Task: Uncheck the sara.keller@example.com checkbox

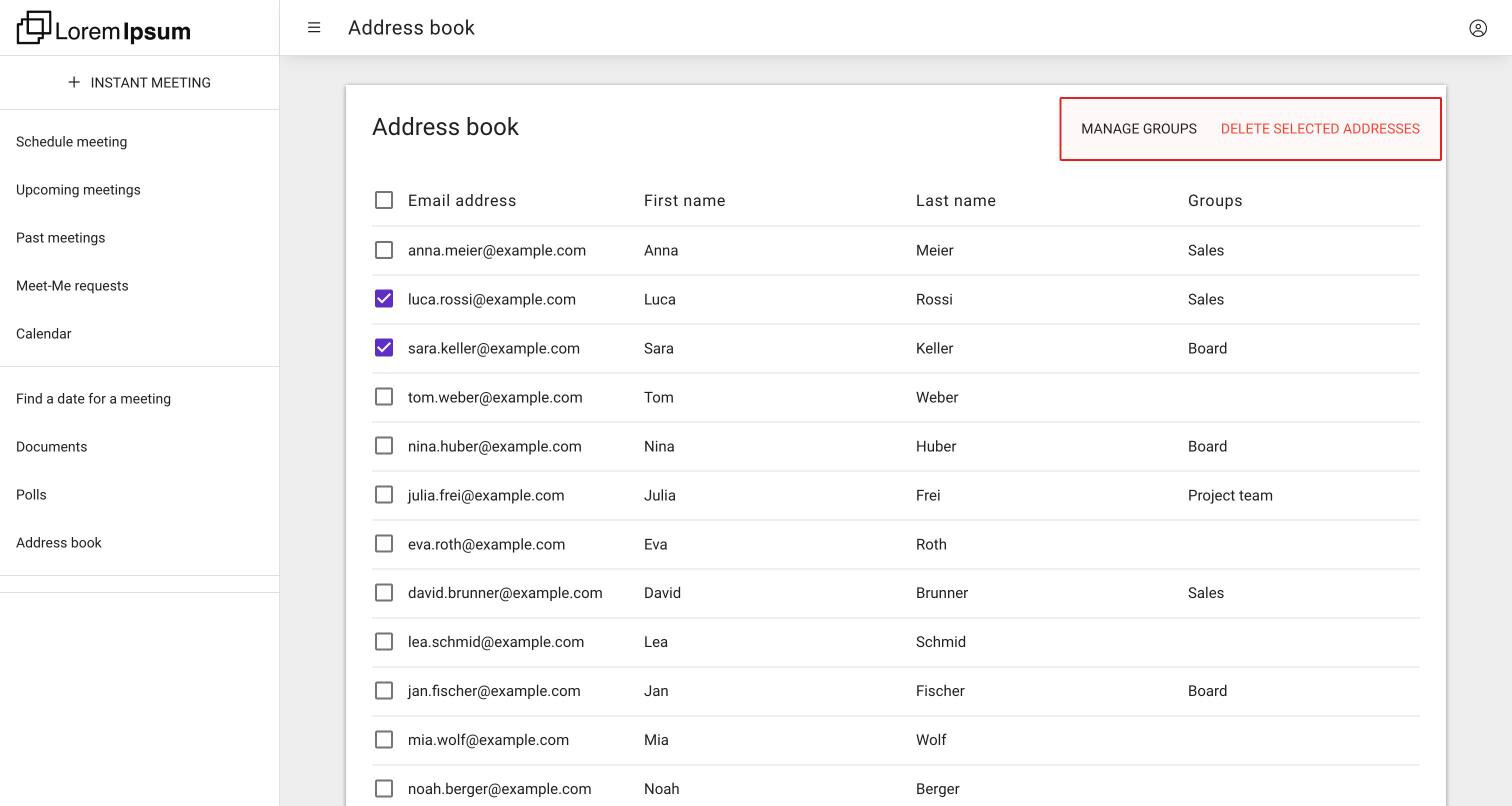Action: click(384, 348)
